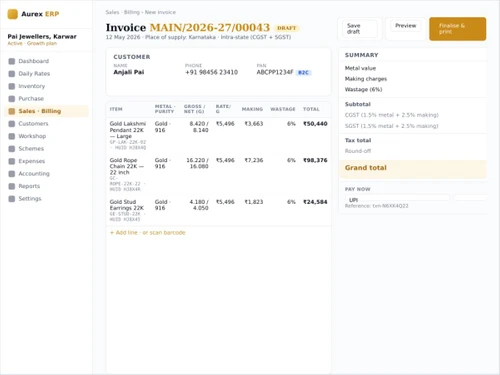Select Gold Stud Earrings 22K item
Image resolution: width=500 pixels, height=375 pixels.
tap(127, 205)
